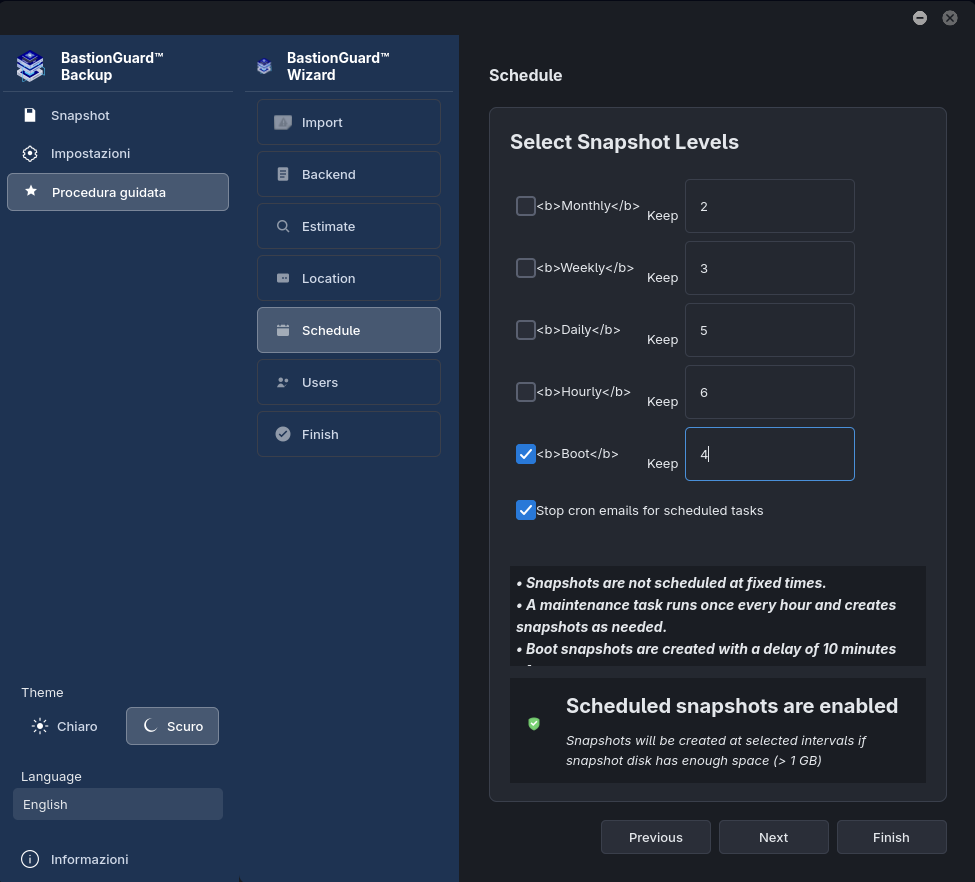Click the Procedura guidata star icon
Viewport: 975px width, 882px height.
tap(31, 192)
